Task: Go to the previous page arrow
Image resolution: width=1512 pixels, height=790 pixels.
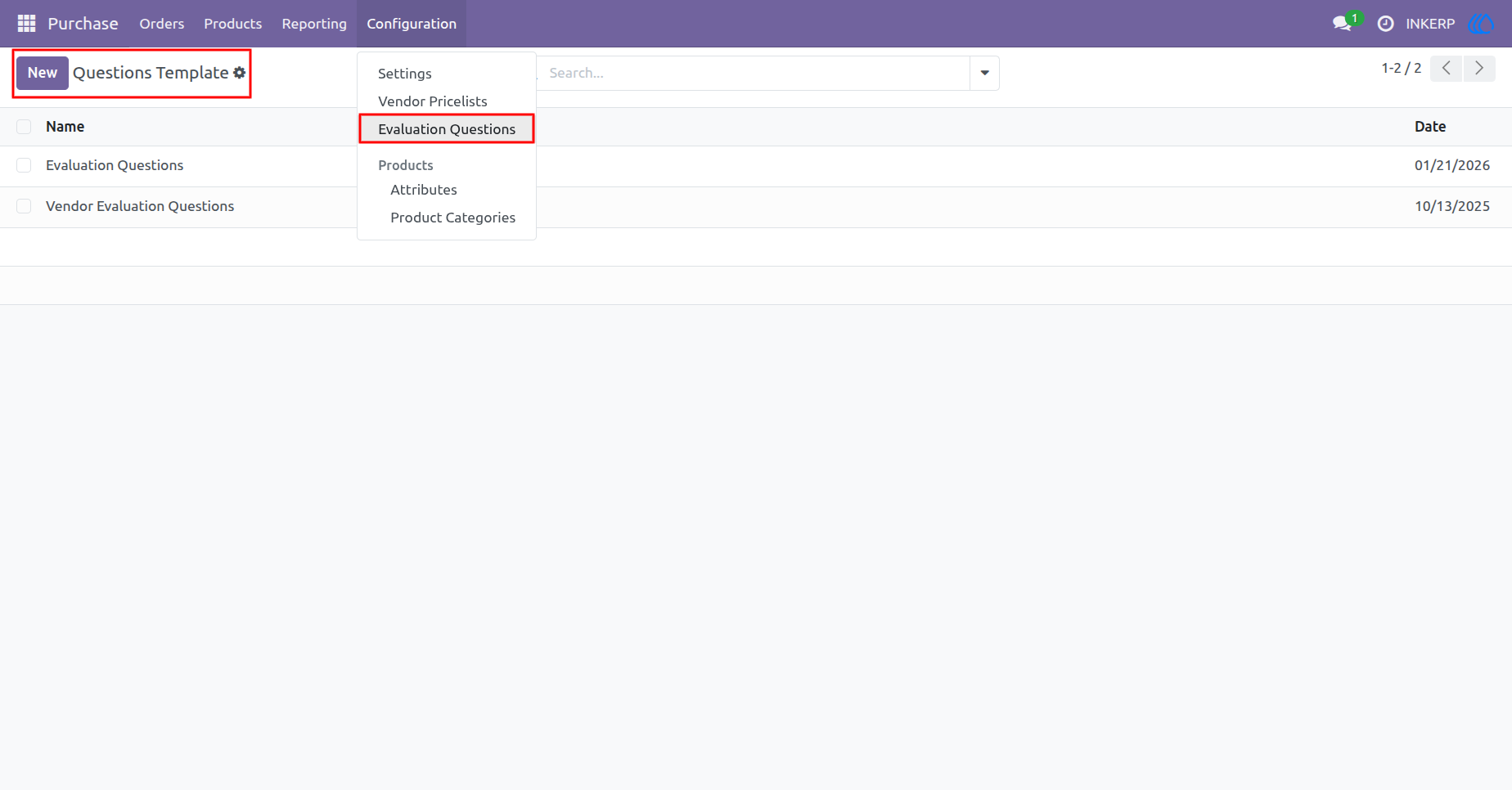Action: [1446, 69]
